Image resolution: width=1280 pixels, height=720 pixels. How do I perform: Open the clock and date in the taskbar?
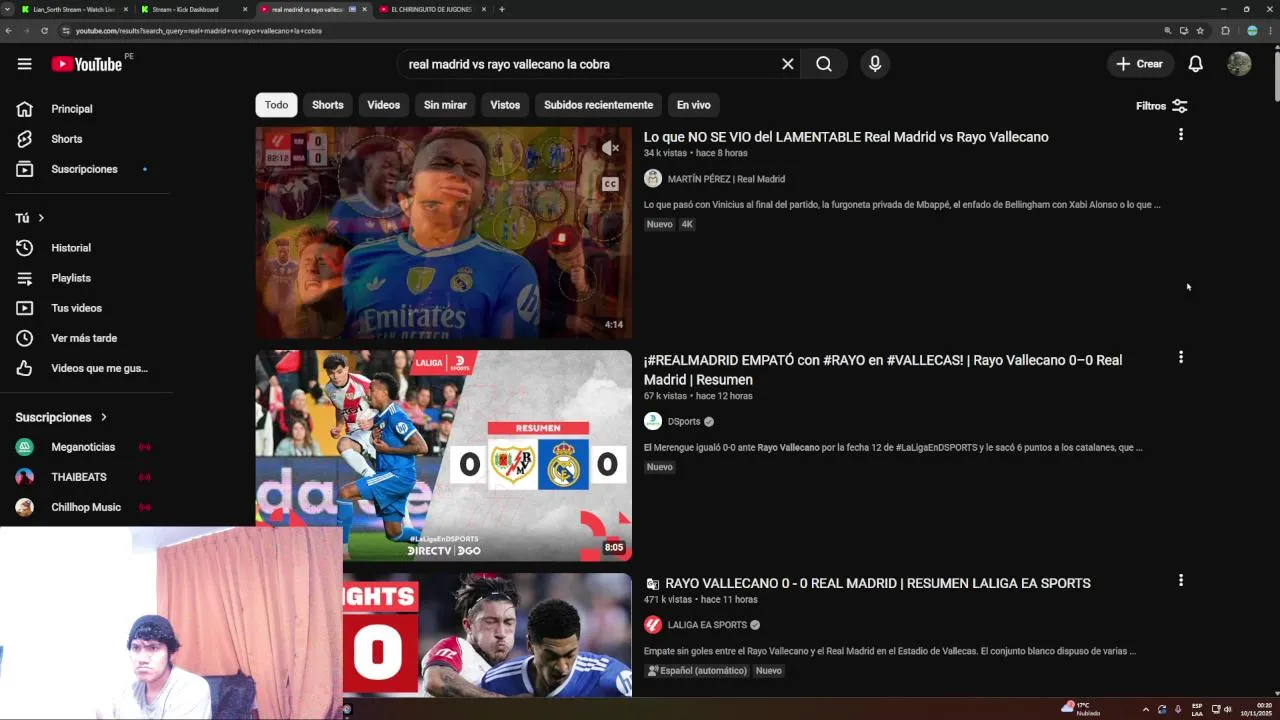click(x=1257, y=710)
